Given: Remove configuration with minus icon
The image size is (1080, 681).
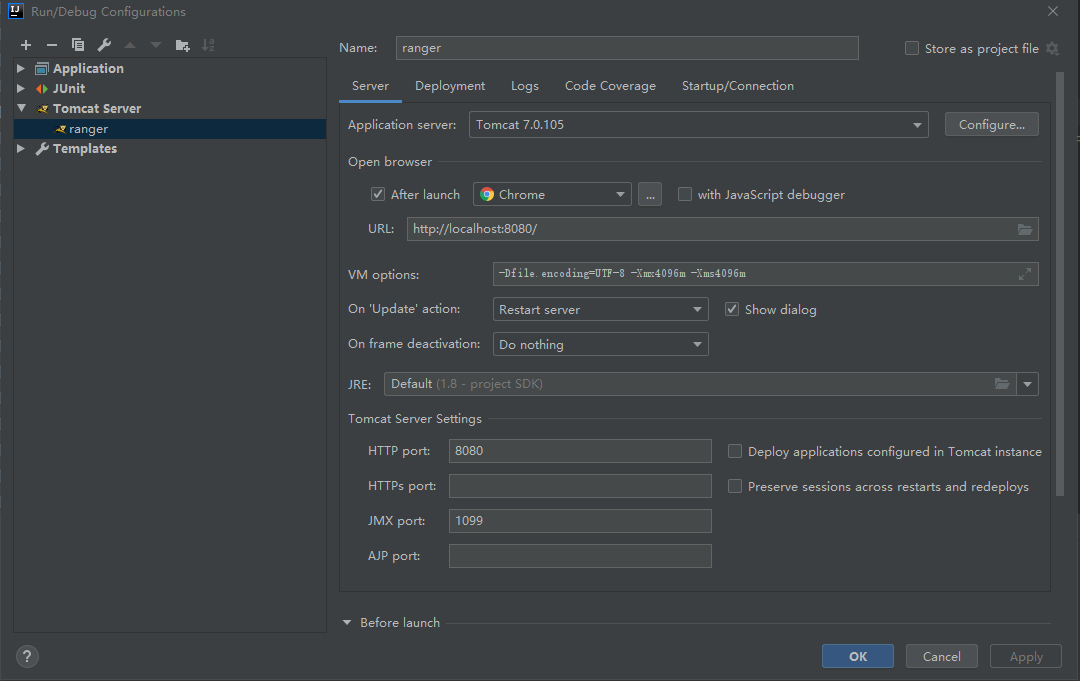Looking at the screenshot, I should [52, 45].
